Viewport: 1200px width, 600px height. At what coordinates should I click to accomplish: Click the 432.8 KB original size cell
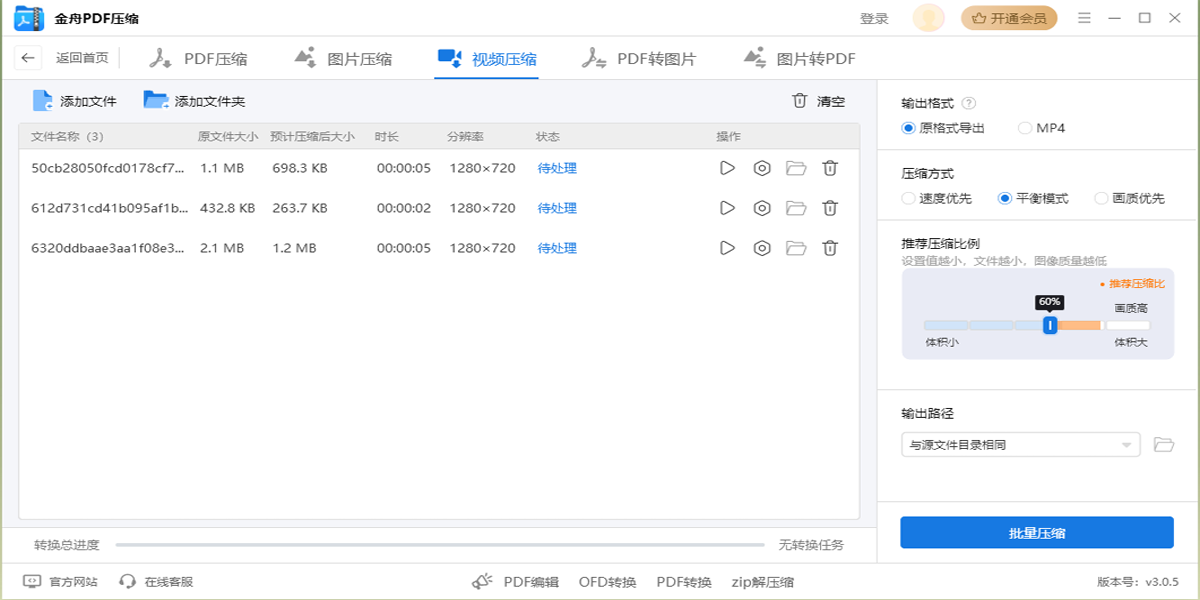[228, 208]
